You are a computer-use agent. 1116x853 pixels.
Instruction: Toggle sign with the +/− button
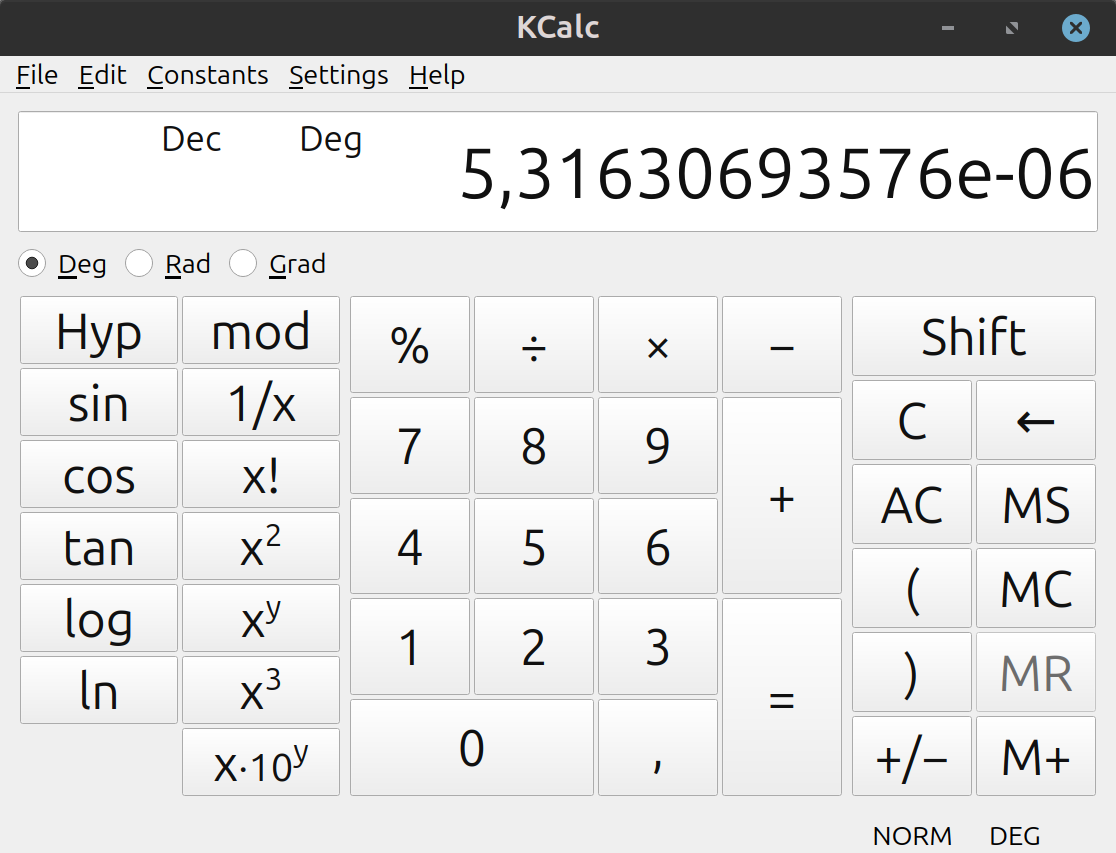click(x=911, y=757)
